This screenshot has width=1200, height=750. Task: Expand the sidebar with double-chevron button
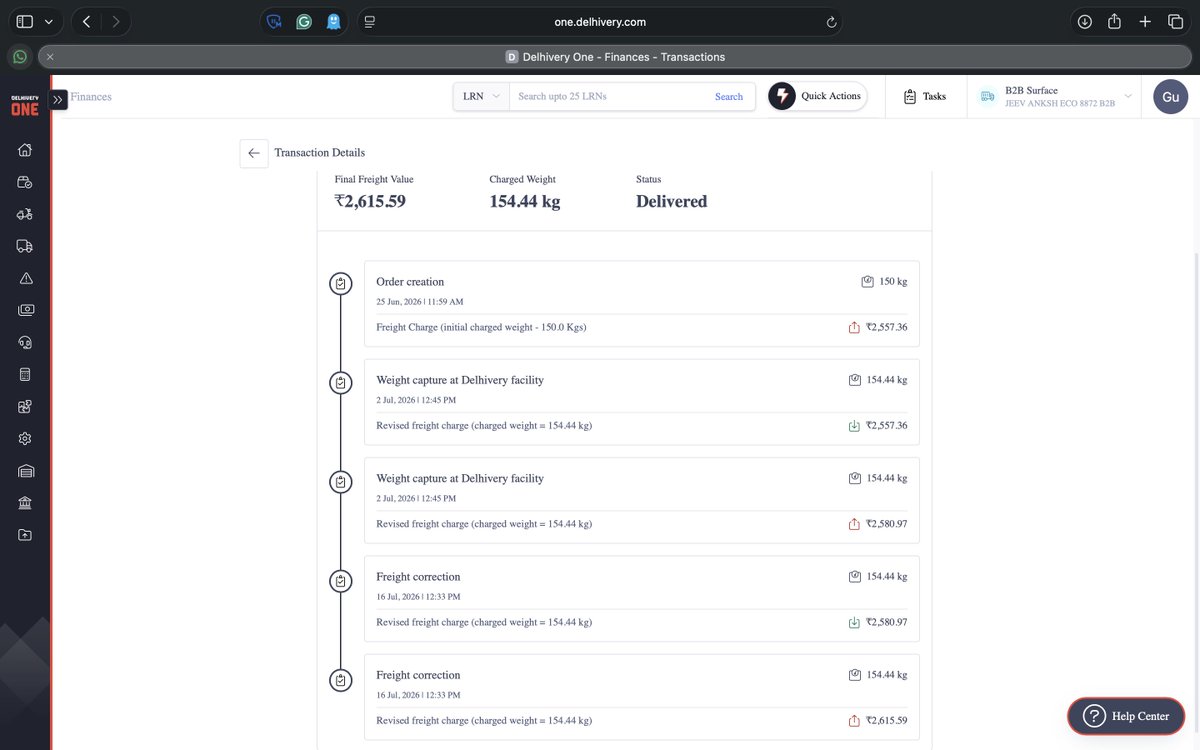point(58,99)
